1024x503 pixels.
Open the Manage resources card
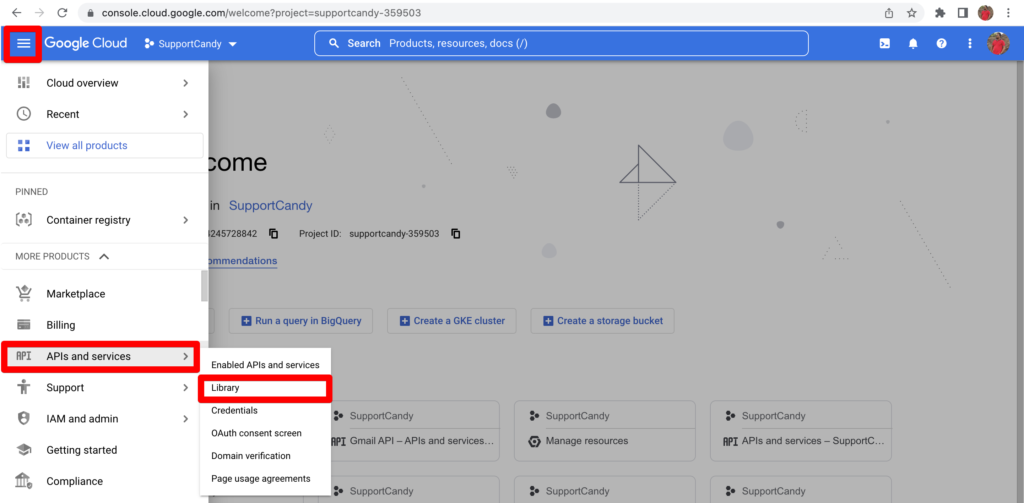coord(605,429)
